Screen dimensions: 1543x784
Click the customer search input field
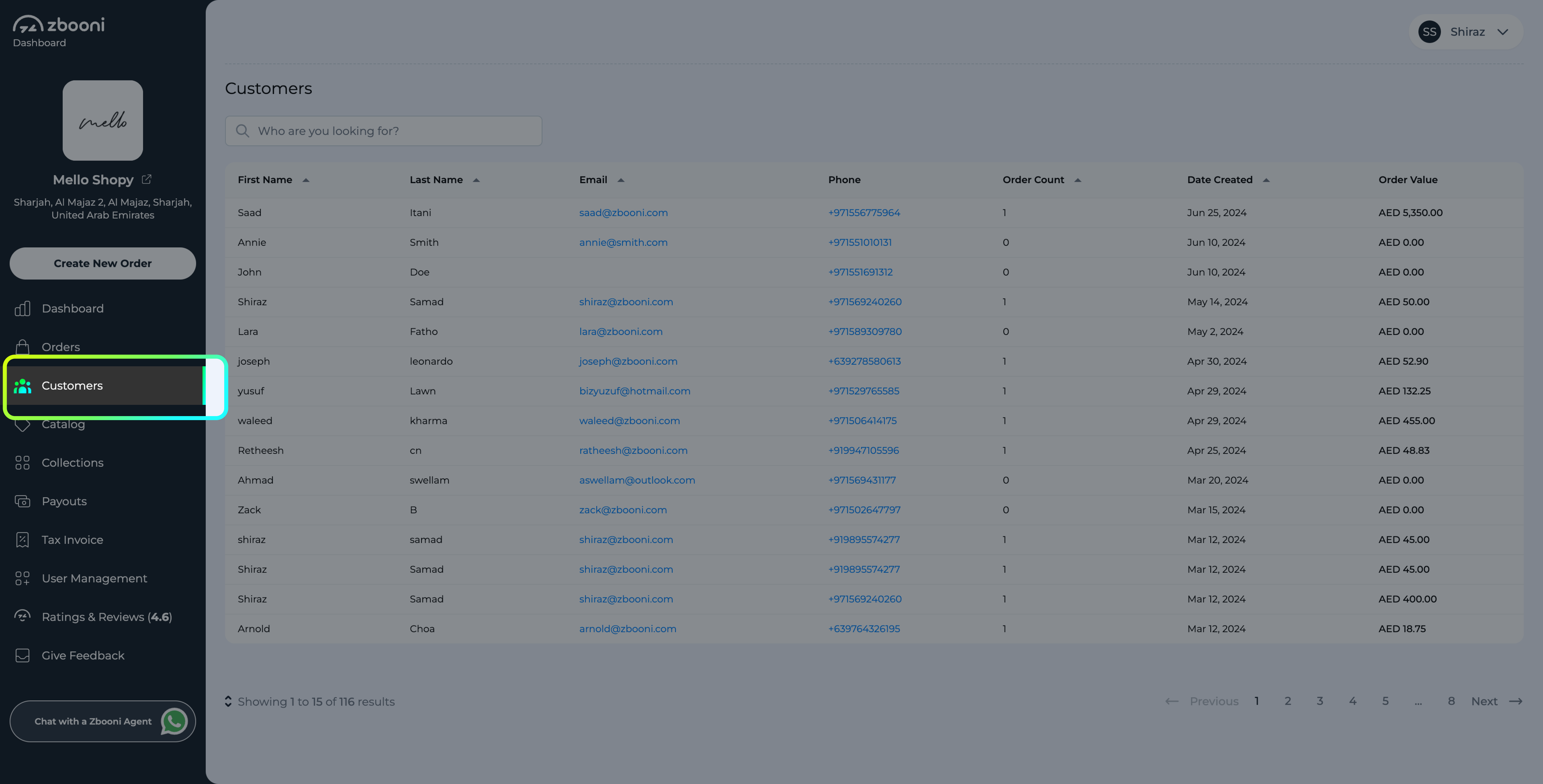click(x=383, y=131)
